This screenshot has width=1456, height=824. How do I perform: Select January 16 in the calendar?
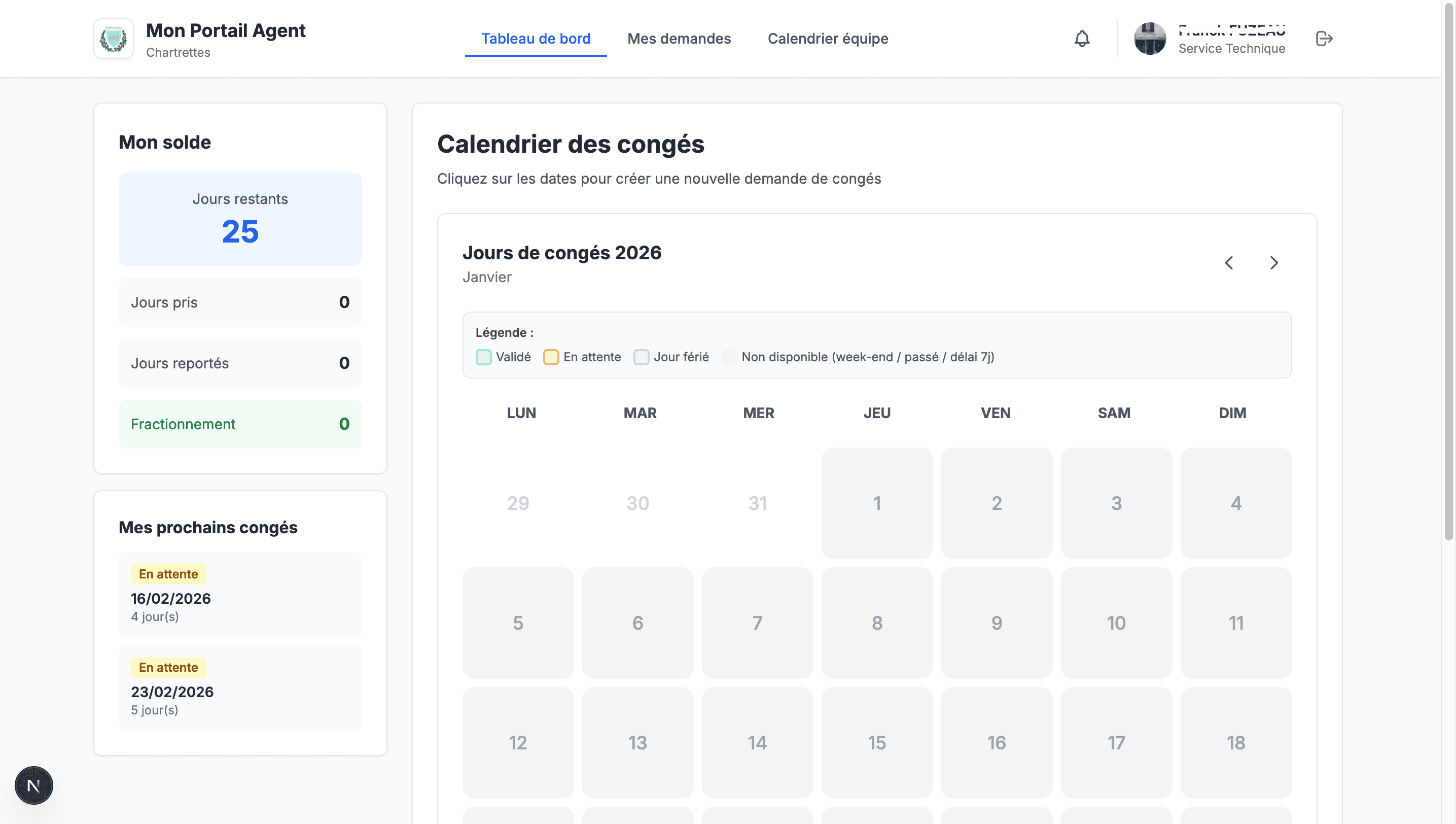(x=997, y=742)
